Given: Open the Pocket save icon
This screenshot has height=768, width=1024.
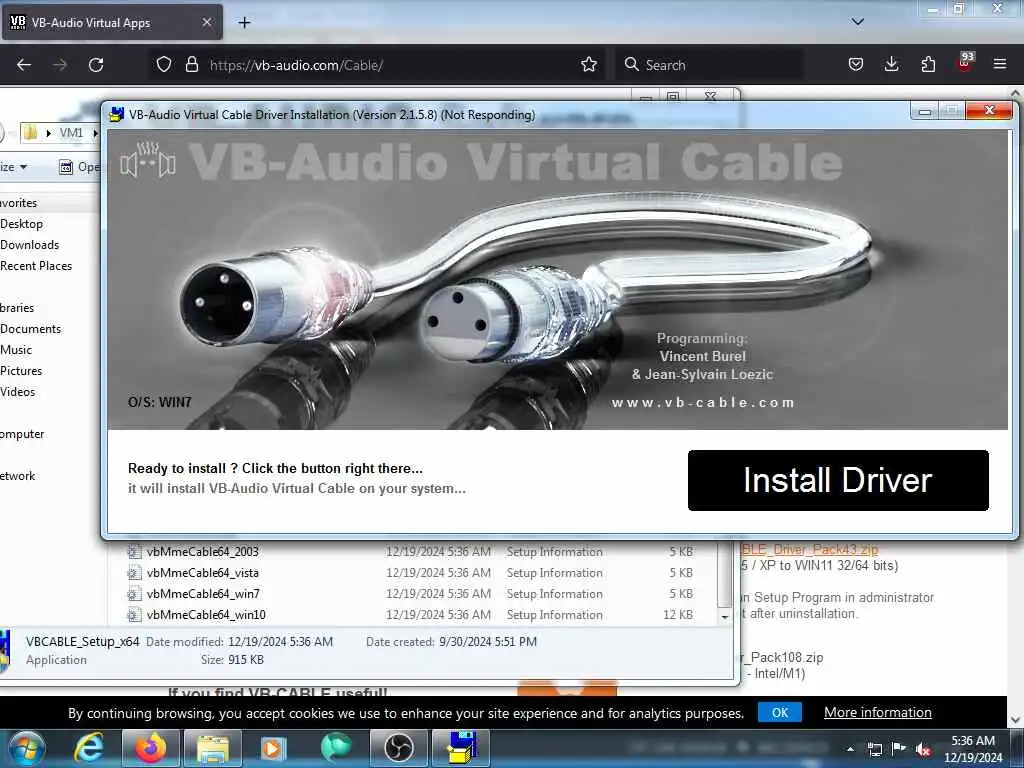Looking at the screenshot, I should (856, 65).
